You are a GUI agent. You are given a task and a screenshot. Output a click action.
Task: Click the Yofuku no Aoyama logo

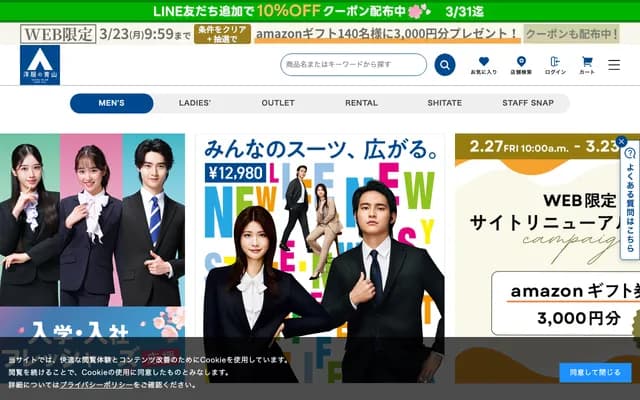click(x=39, y=65)
